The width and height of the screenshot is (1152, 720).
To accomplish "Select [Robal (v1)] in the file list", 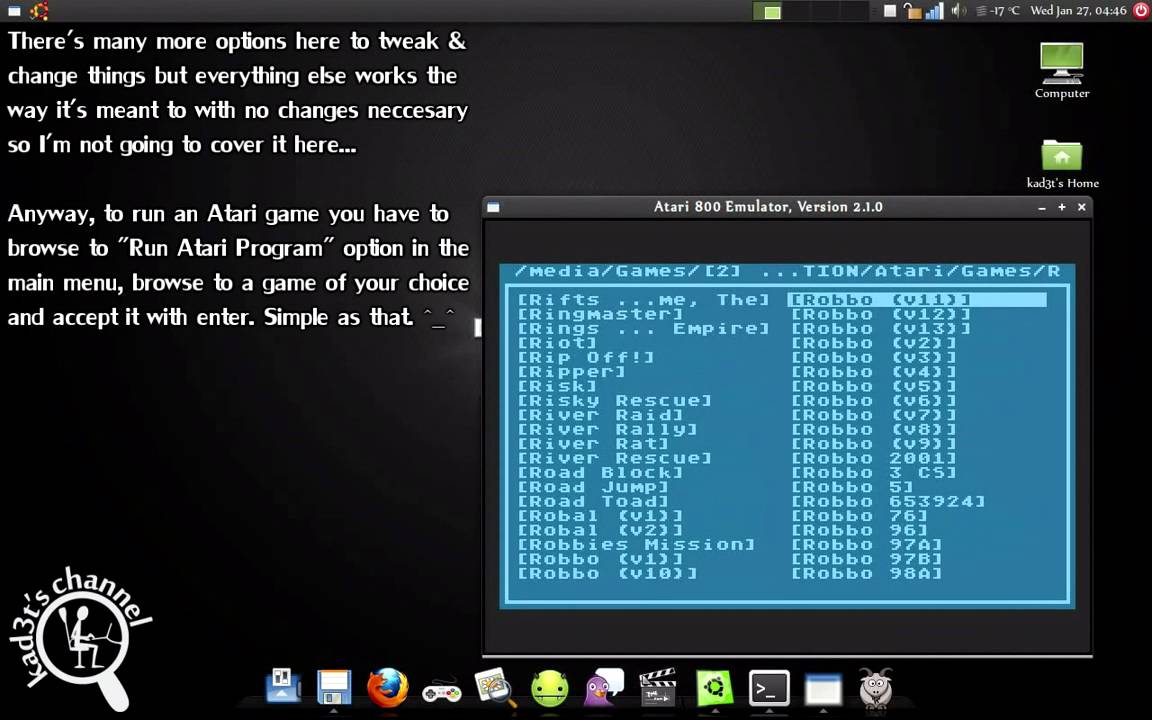I will point(600,516).
